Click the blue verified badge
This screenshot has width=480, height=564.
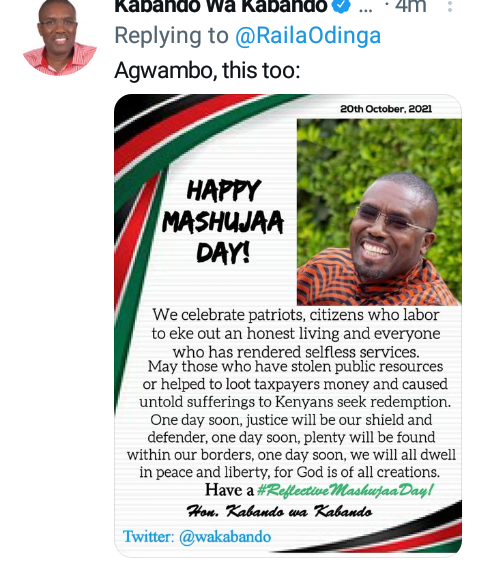[341, 5]
